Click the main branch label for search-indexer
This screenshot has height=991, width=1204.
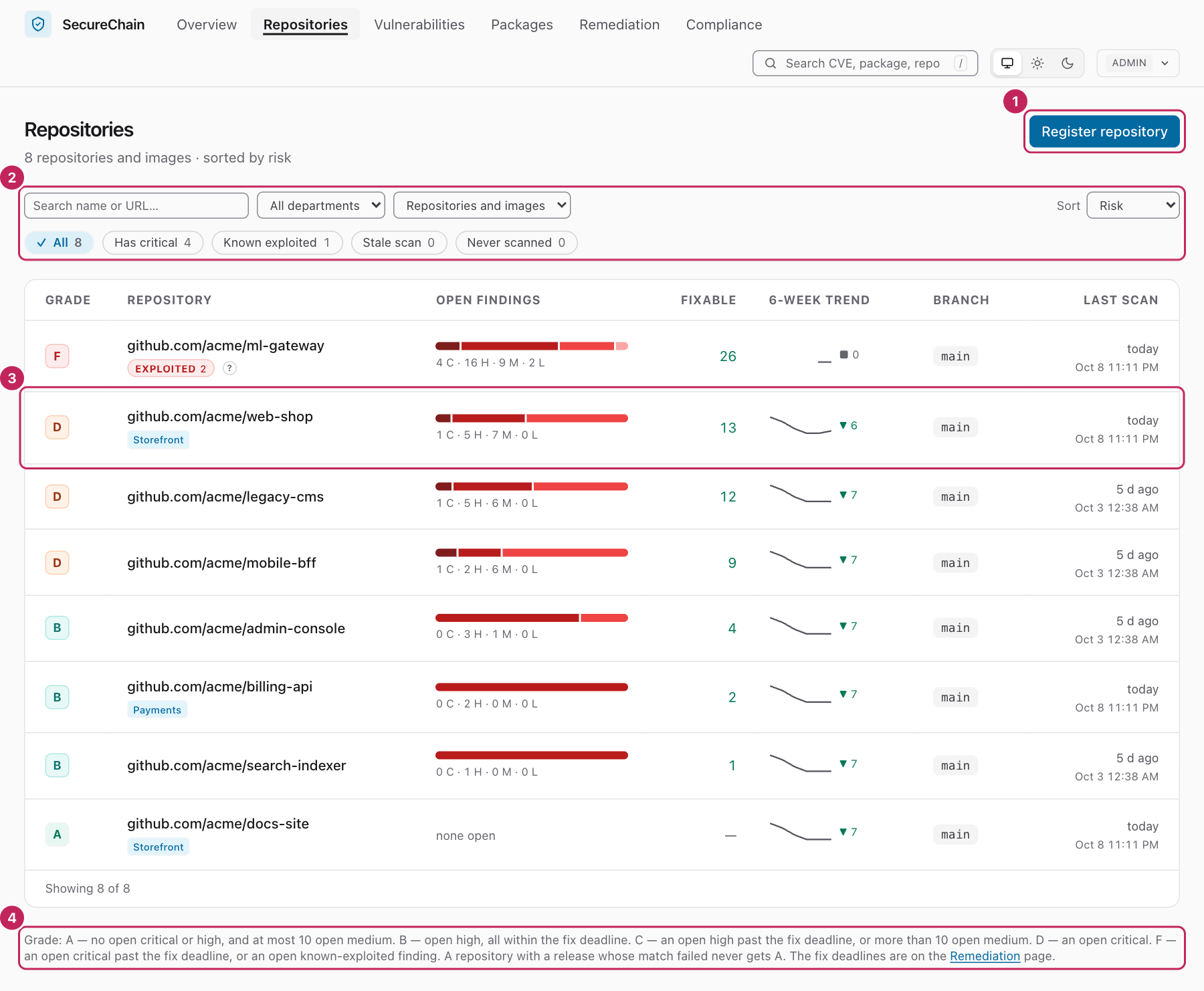click(955, 766)
